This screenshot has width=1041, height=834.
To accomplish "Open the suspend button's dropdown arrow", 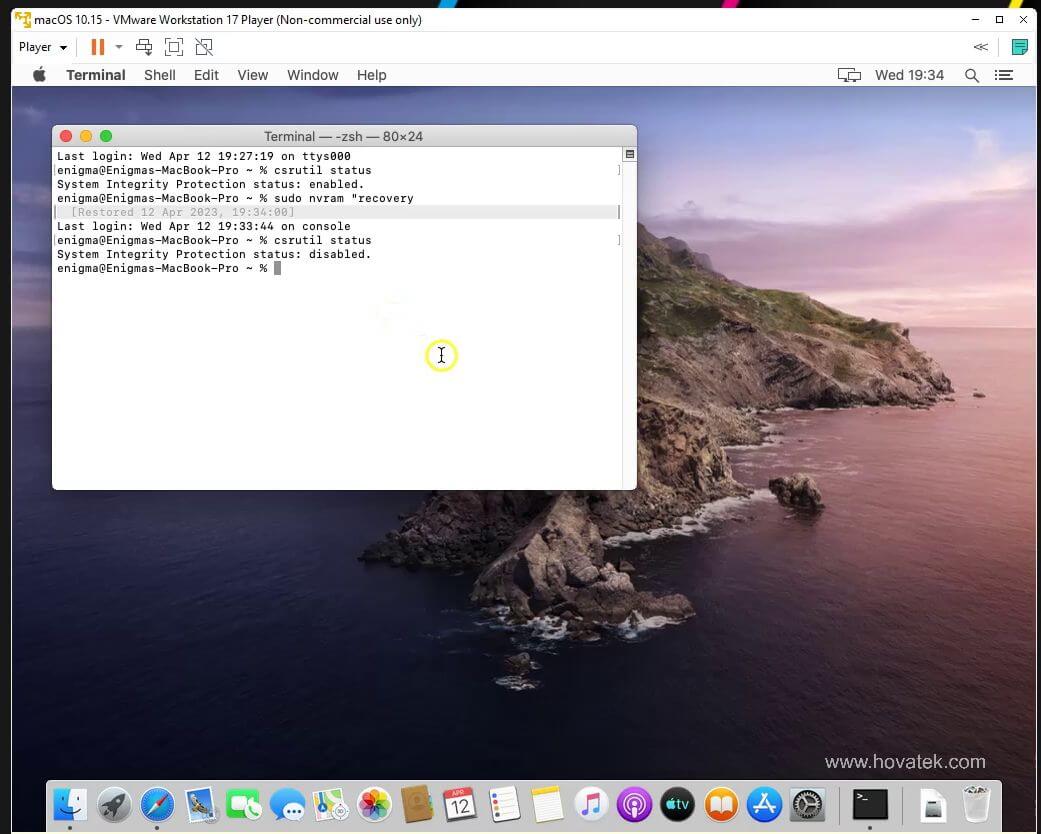I will tap(118, 47).
